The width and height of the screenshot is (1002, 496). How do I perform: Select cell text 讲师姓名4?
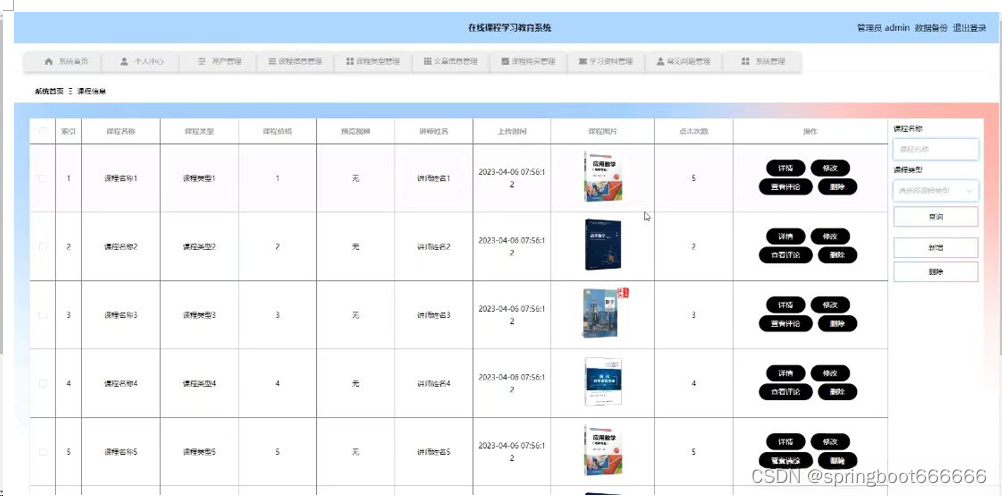[434, 384]
